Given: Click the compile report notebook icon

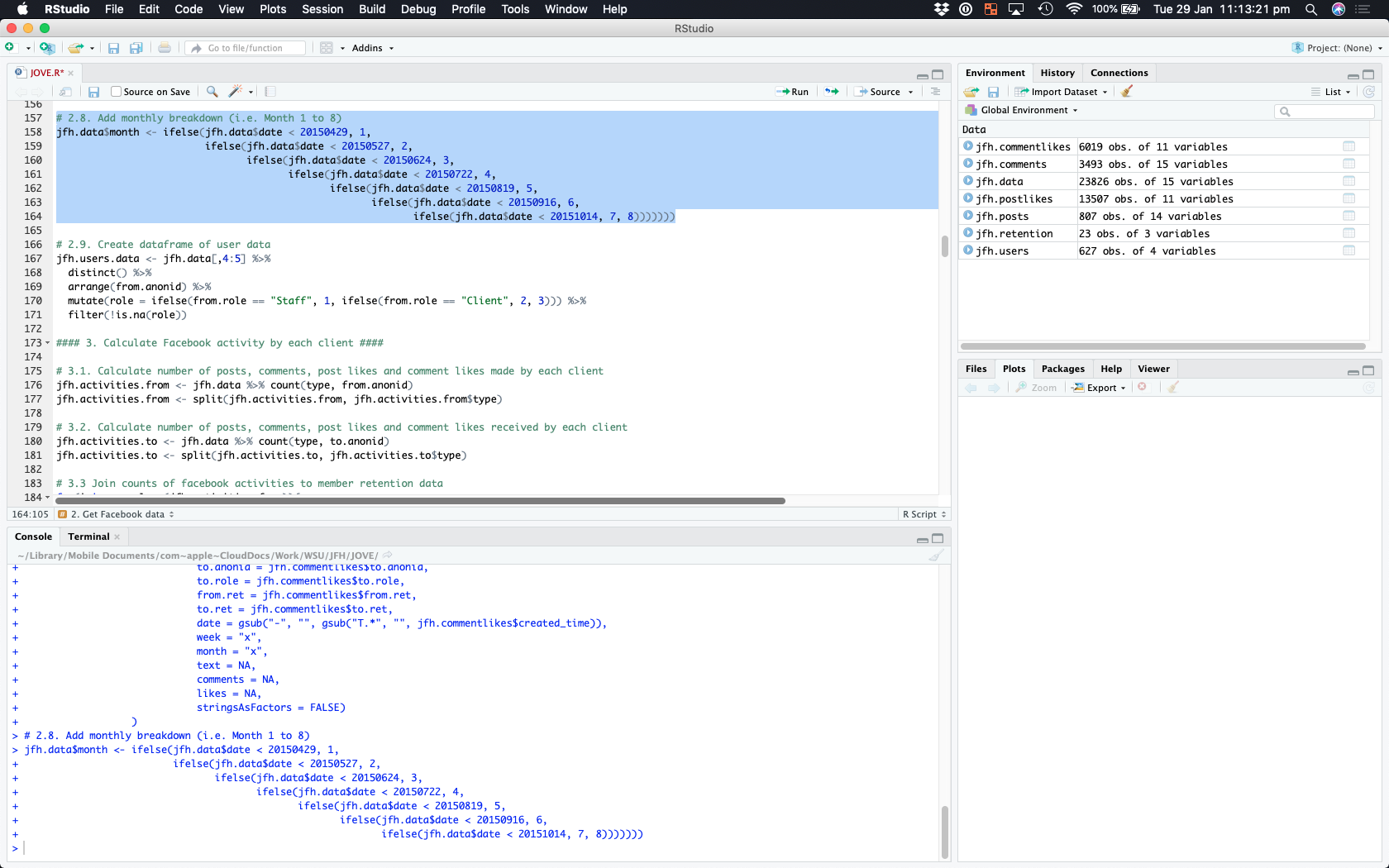Looking at the screenshot, I should [x=270, y=92].
